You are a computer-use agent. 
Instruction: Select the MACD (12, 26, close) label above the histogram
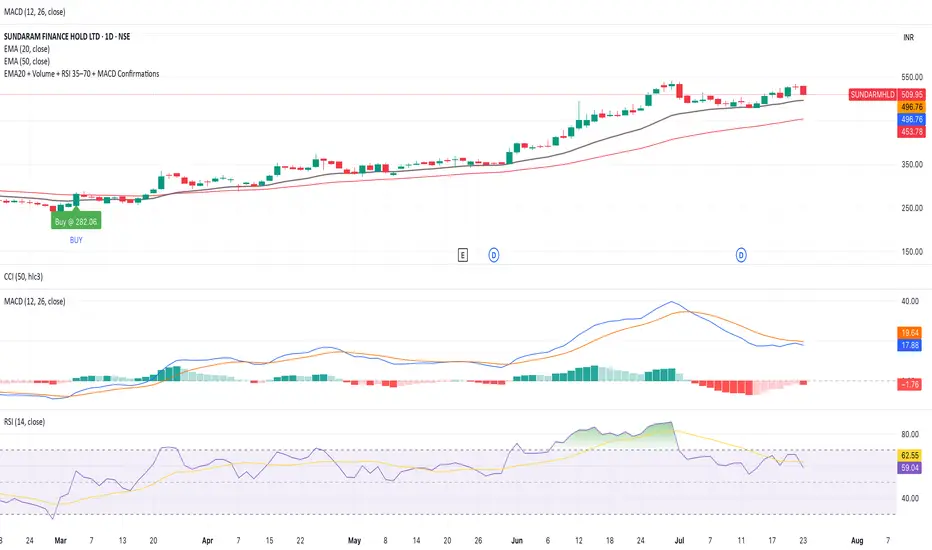[x=34, y=301]
